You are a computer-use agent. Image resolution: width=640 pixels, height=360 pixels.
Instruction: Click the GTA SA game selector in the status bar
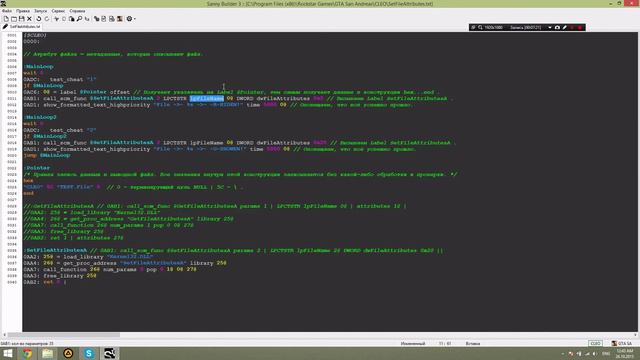pos(622,343)
